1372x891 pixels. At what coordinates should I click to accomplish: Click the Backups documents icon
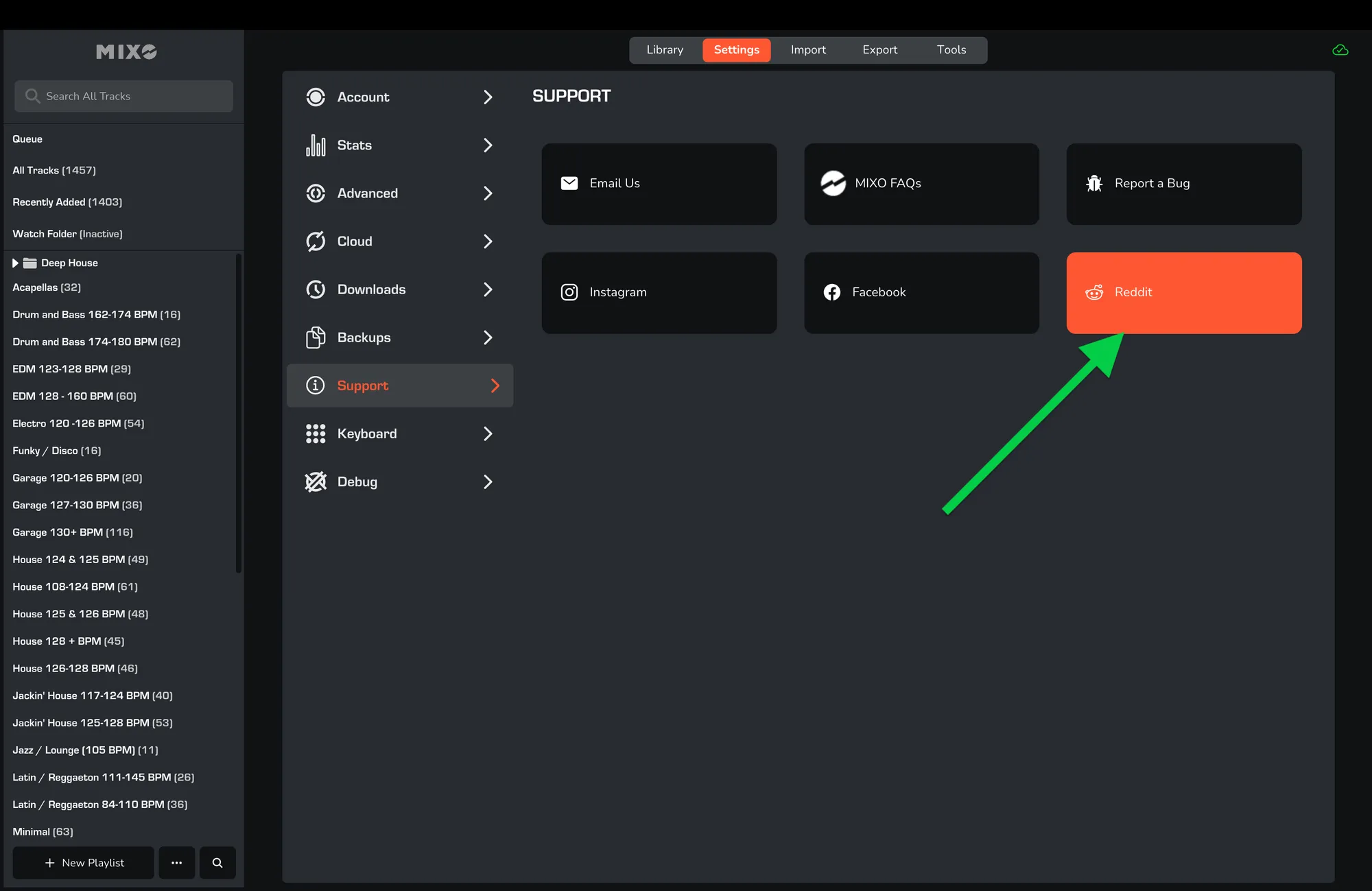pos(316,337)
